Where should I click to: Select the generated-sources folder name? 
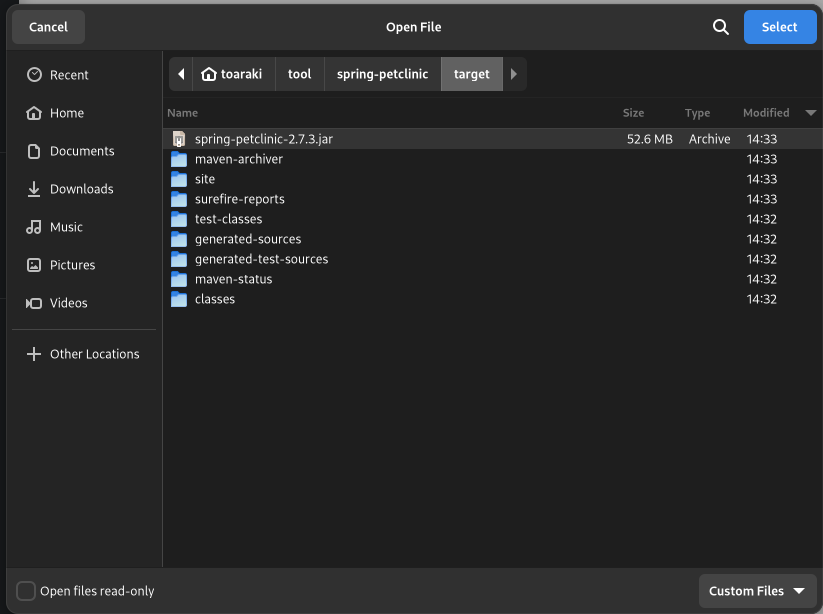[248, 239]
